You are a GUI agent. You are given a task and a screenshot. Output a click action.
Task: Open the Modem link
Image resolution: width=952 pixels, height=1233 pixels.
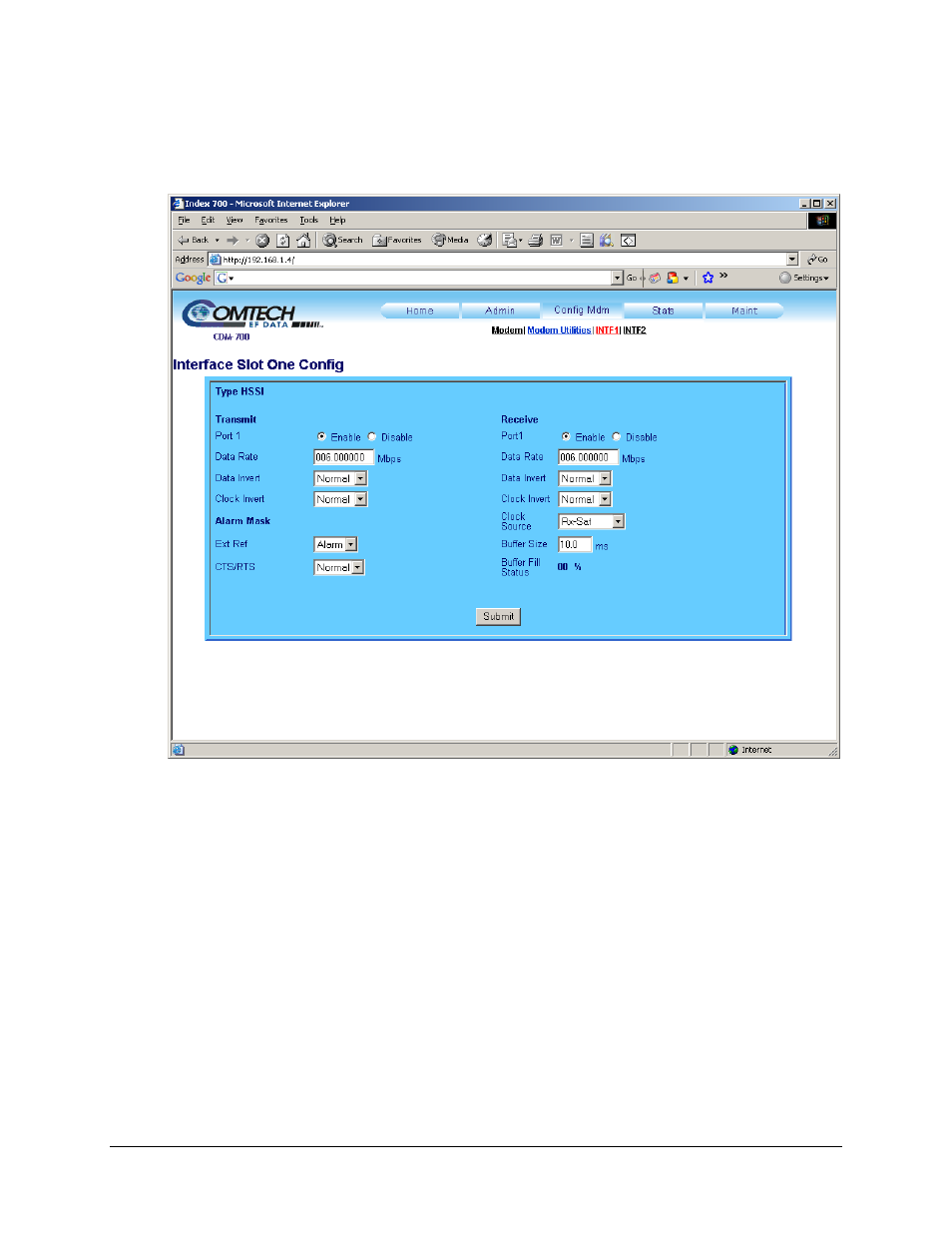coord(507,330)
